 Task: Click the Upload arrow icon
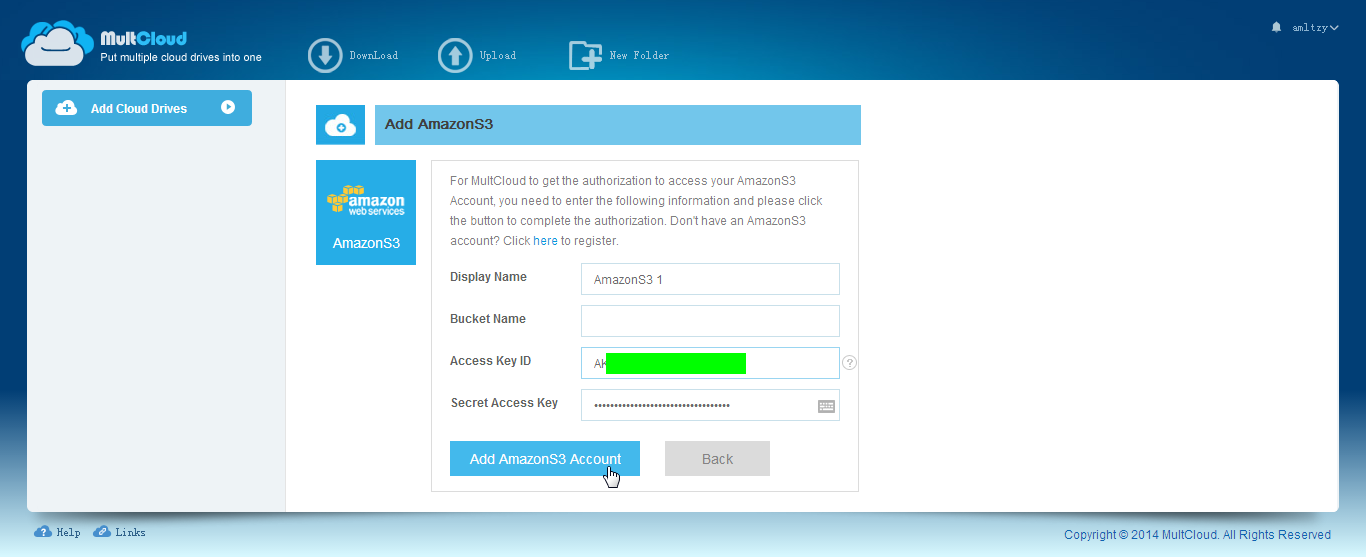pos(455,56)
